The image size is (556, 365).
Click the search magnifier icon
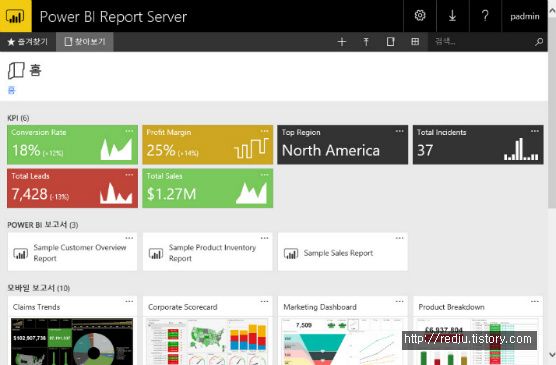tap(539, 42)
